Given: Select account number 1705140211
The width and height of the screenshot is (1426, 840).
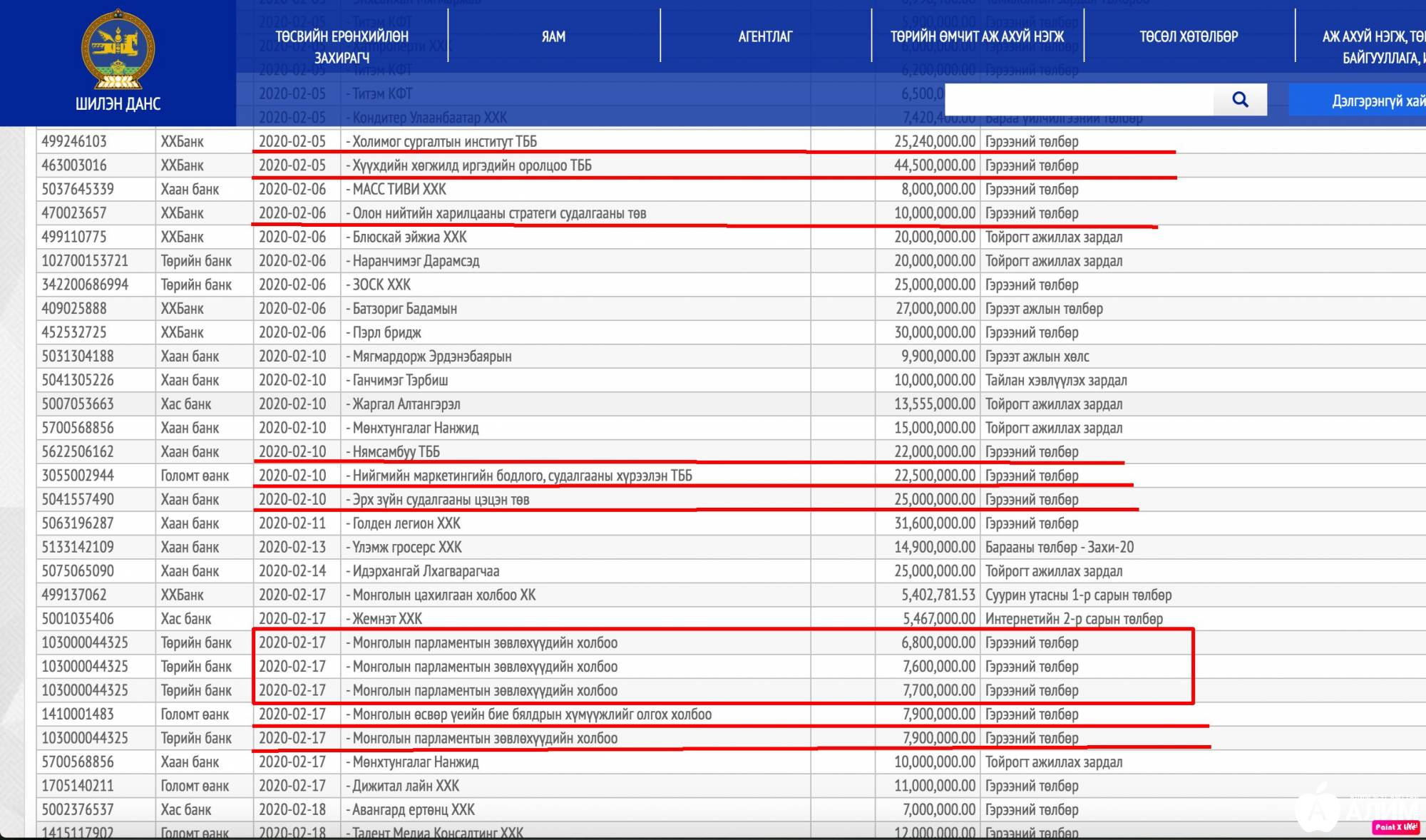Looking at the screenshot, I should pyautogui.click(x=78, y=786).
